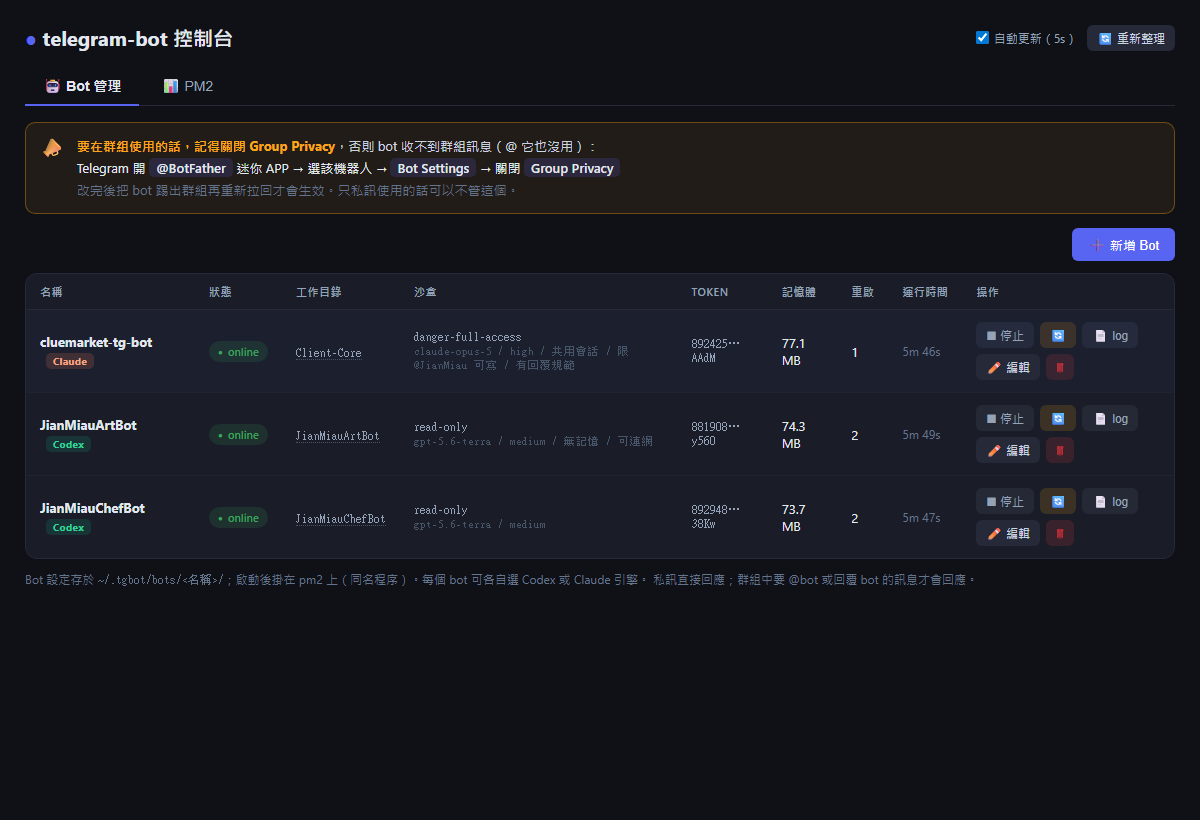Delete the cluemarket-tg-bot bot

[1060, 367]
